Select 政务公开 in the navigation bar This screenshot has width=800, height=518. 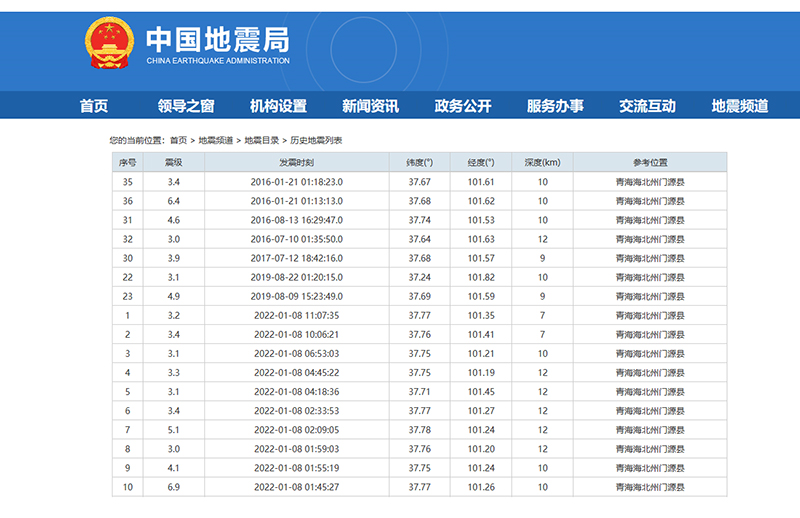(463, 106)
